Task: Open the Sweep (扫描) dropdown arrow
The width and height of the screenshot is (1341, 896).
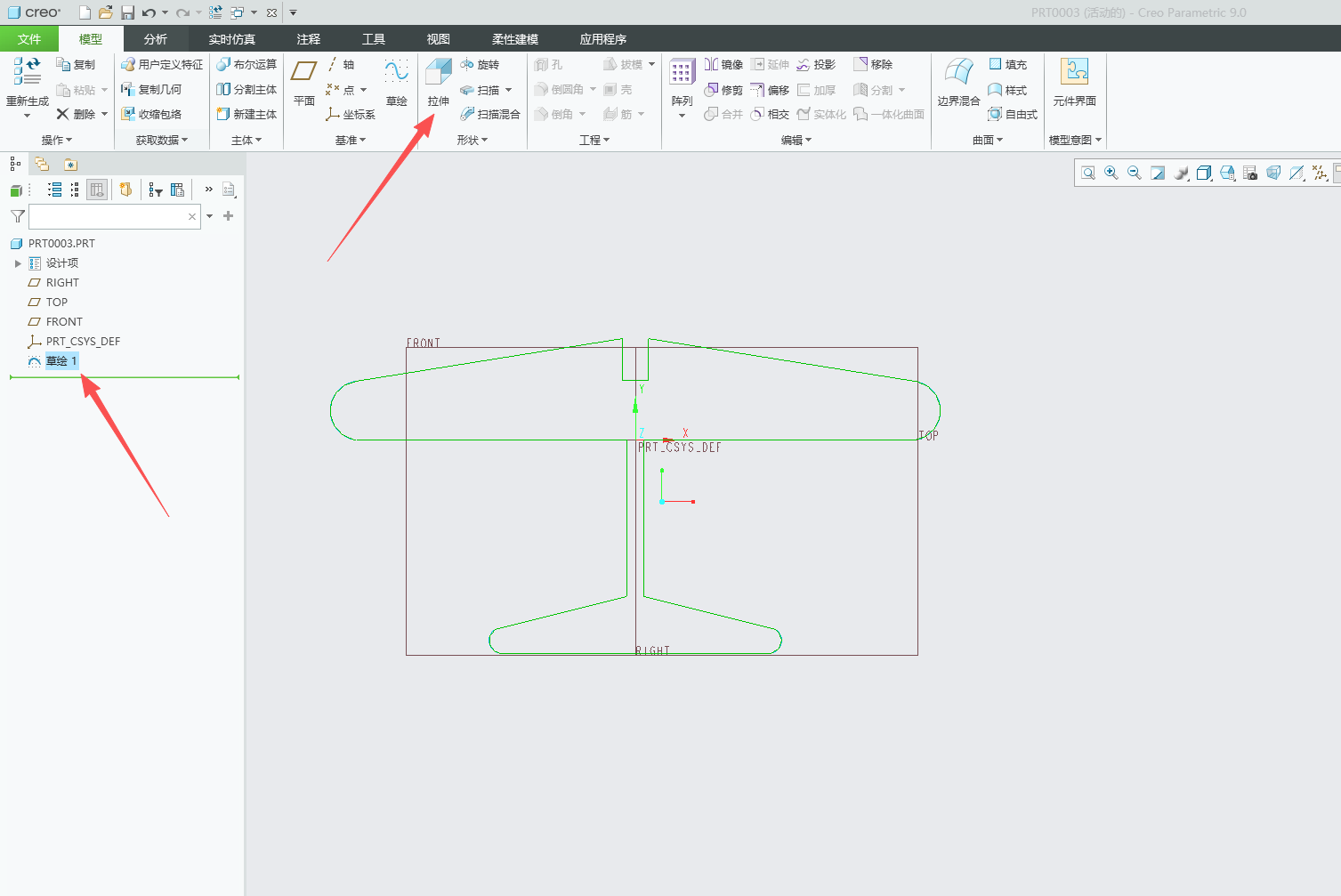Action: pyautogui.click(x=508, y=90)
